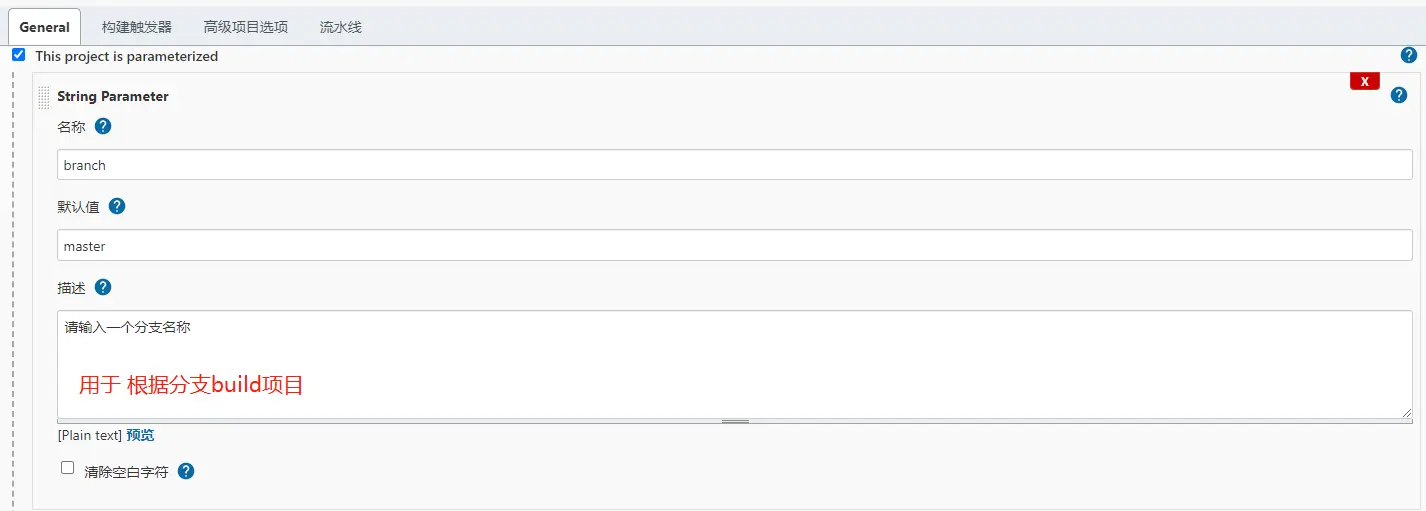Click the 预览 preview link
The height and width of the screenshot is (511, 1426).
(x=140, y=435)
